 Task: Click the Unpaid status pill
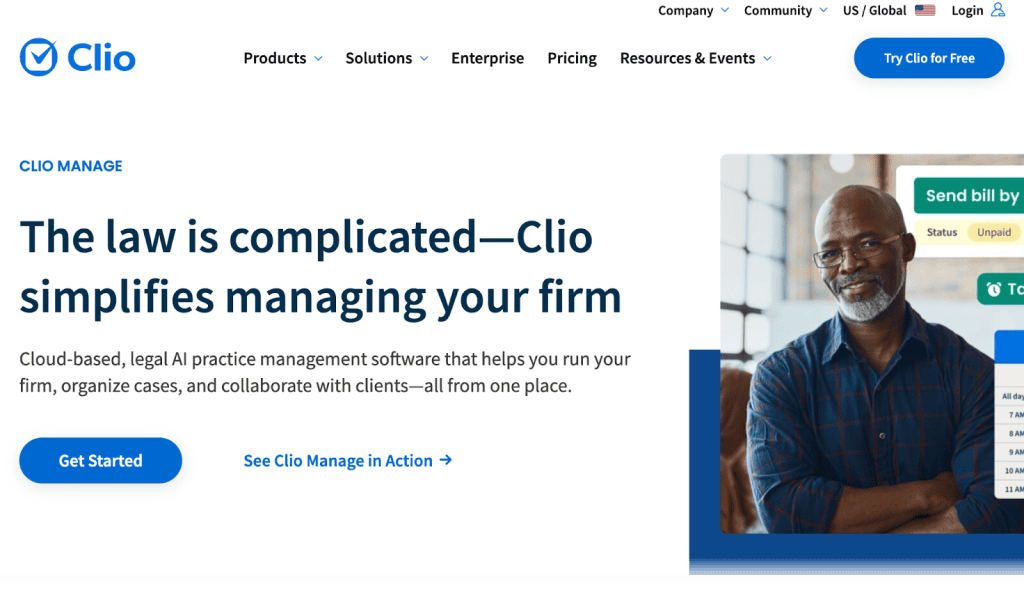(x=993, y=231)
